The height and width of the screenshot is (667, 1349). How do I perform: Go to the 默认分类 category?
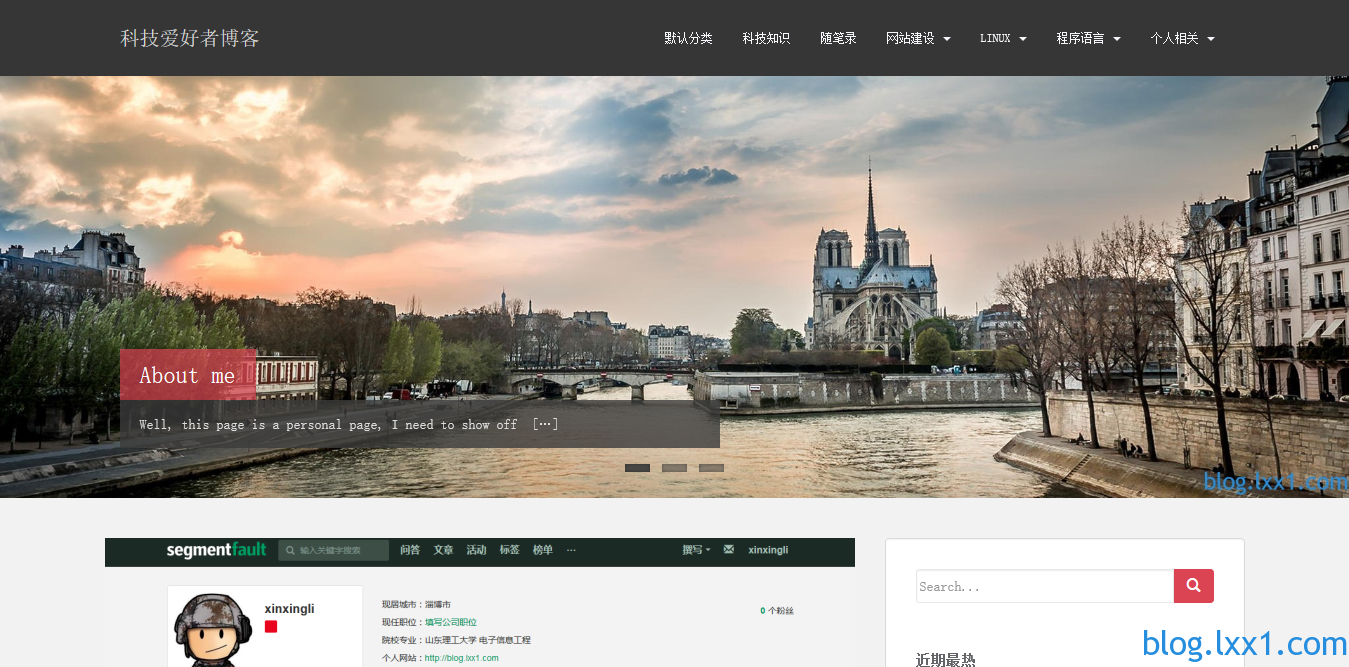pyautogui.click(x=688, y=38)
